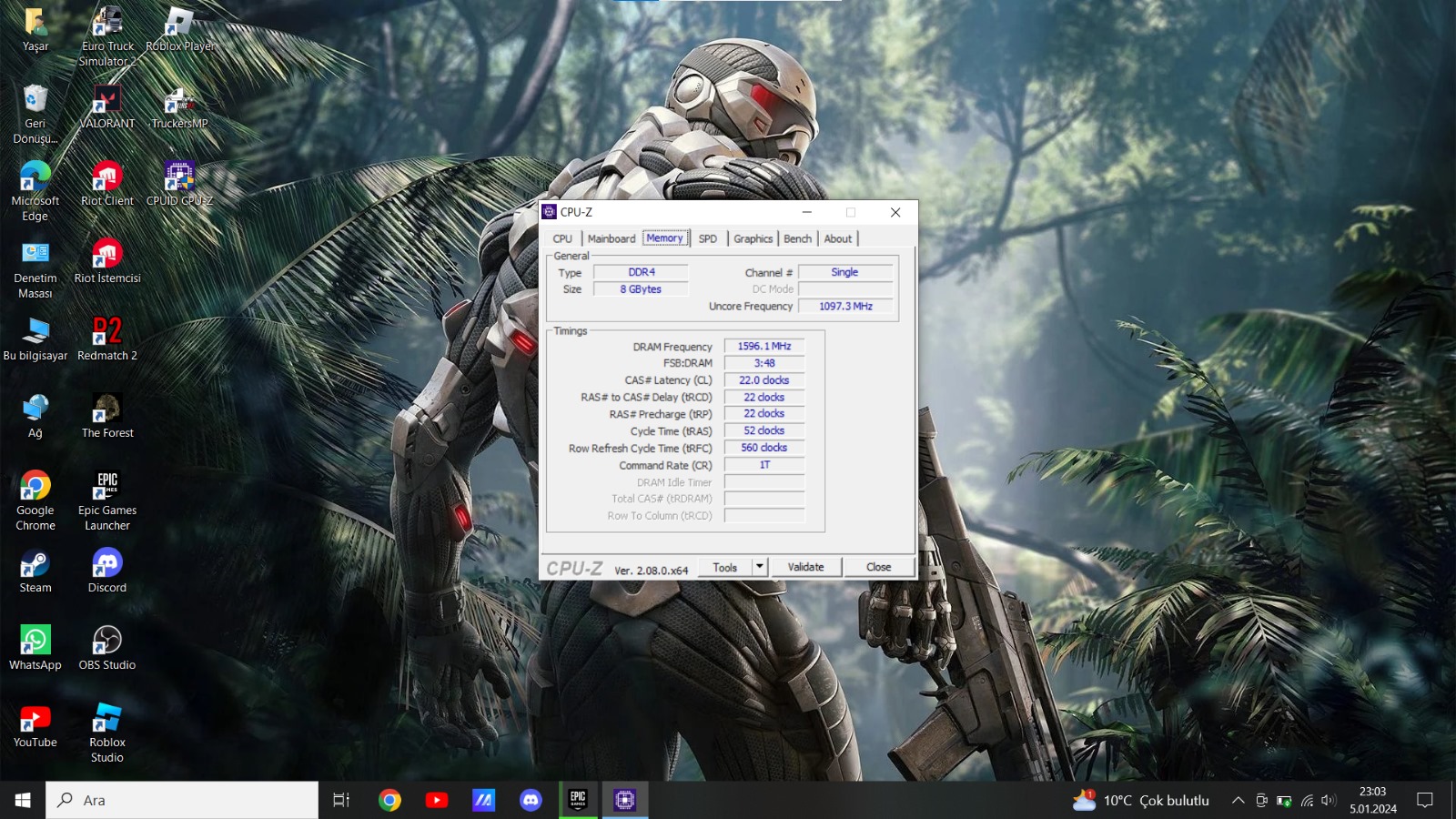The image size is (1456, 819).
Task: Launch Euro Truck Simulator 2 shortcut
Action: pyautogui.click(x=107, y=36)
